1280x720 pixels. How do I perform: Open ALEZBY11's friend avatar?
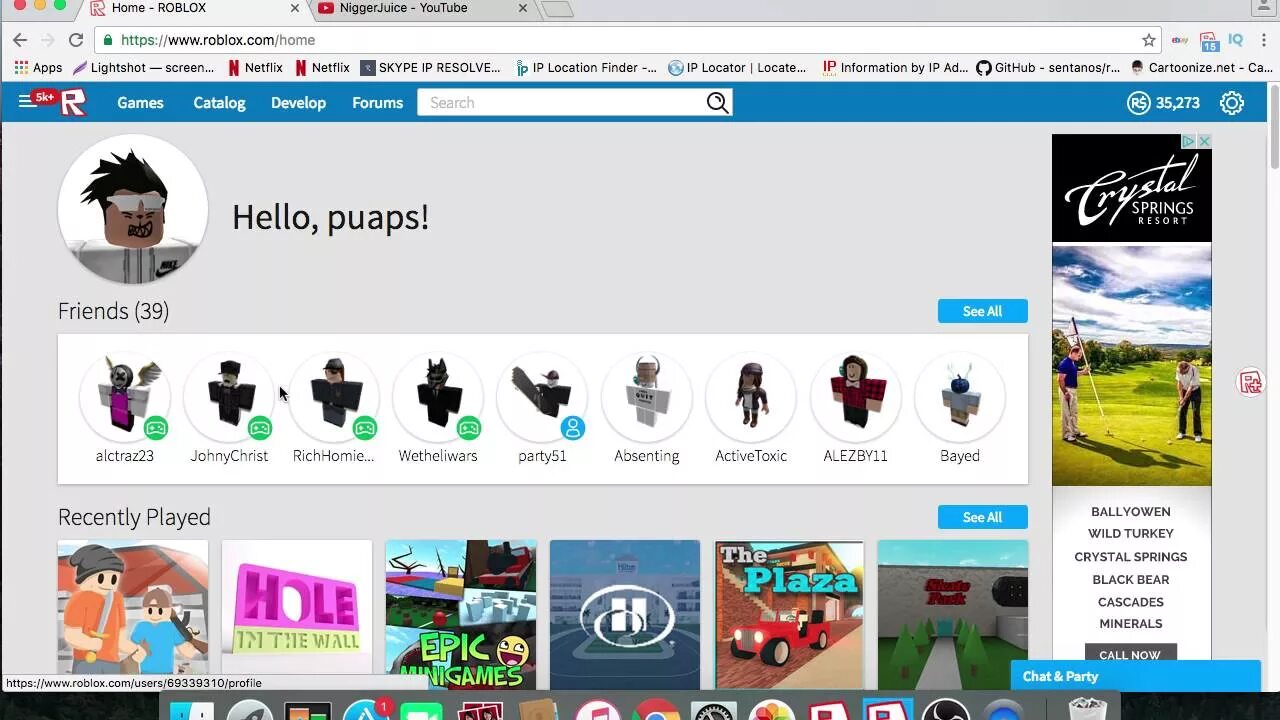point(855,397)
